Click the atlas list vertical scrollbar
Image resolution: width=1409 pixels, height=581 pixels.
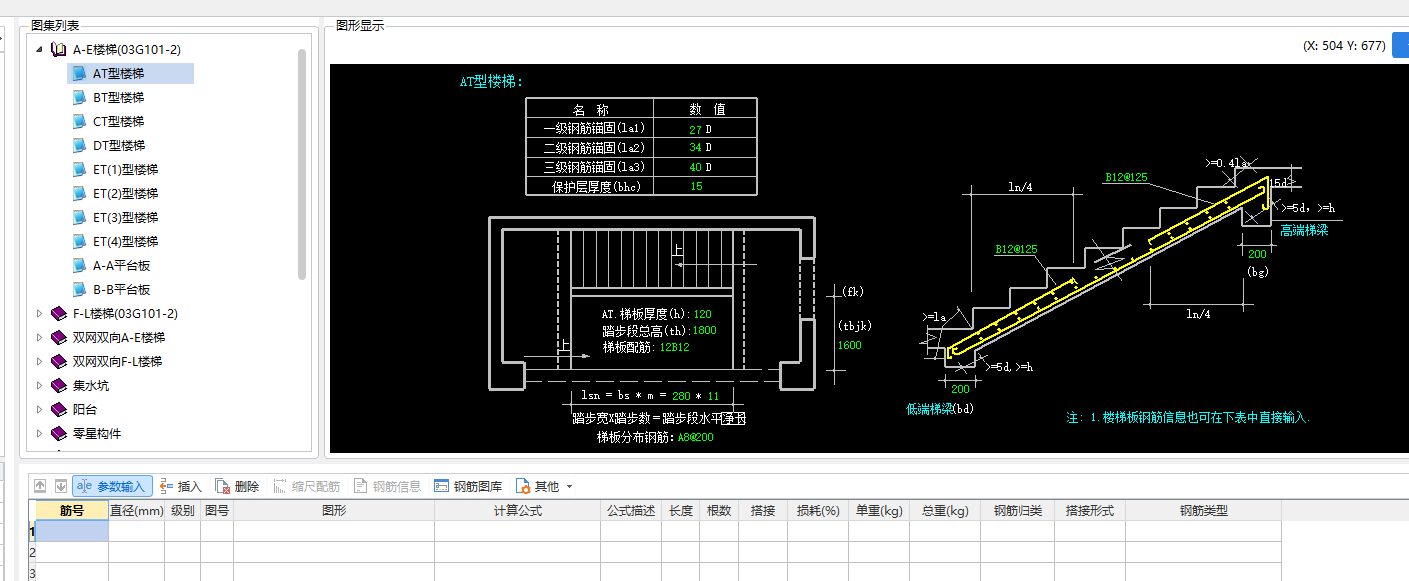(302, 163)
